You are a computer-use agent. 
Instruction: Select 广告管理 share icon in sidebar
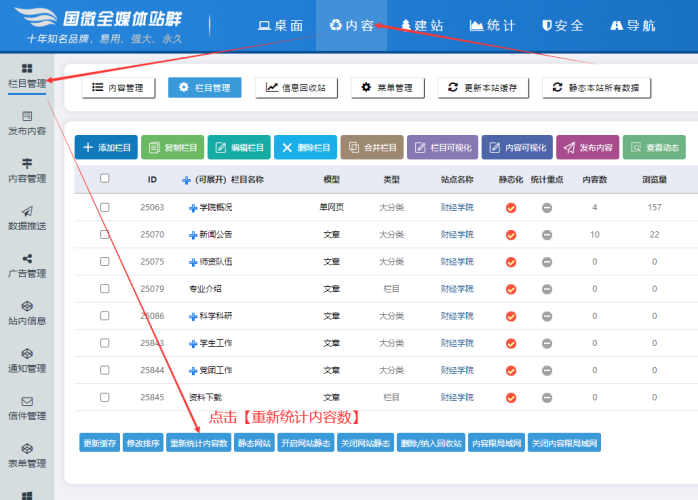[26, 266]
